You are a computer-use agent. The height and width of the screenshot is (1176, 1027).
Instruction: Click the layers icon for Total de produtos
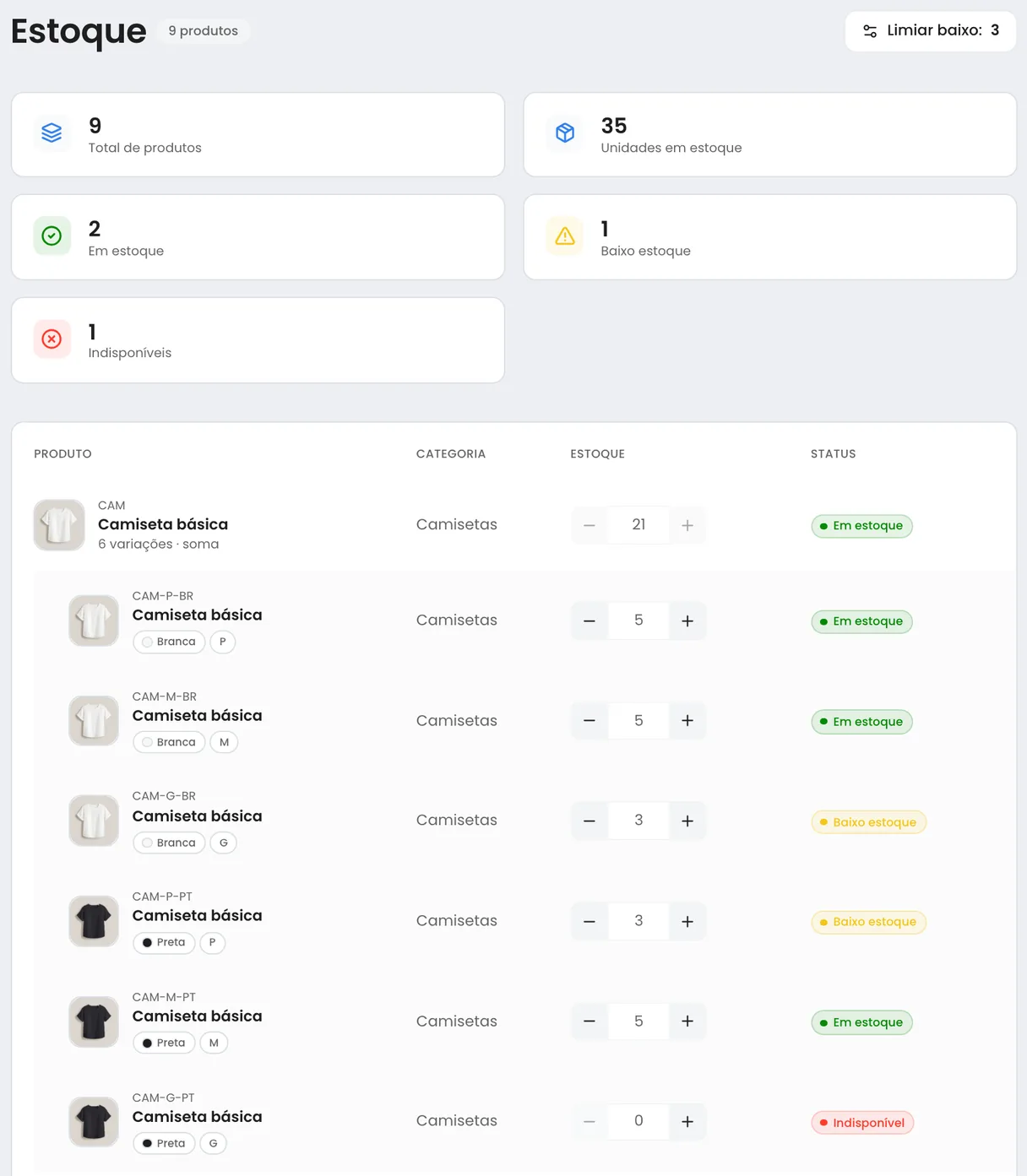tap(52, 133)
